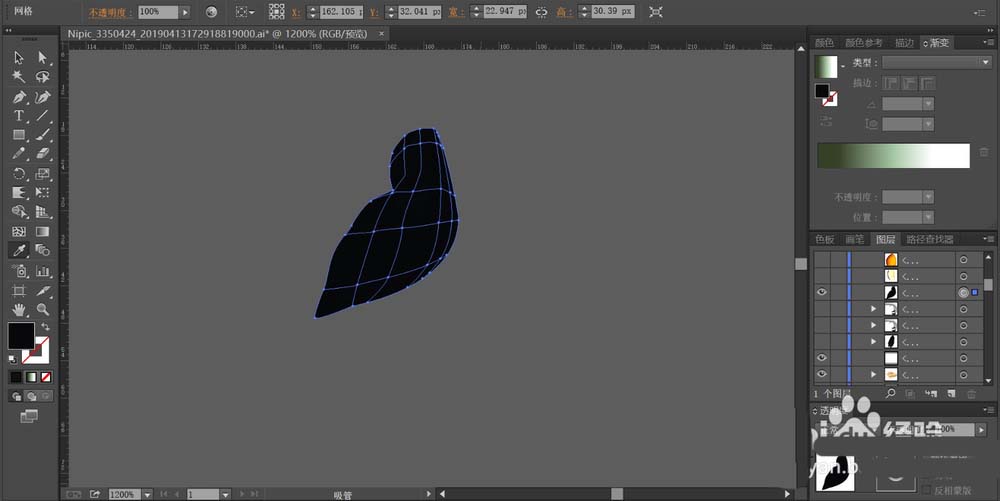
Task: Select the Blend tool
Action: (x=42, y=250)
